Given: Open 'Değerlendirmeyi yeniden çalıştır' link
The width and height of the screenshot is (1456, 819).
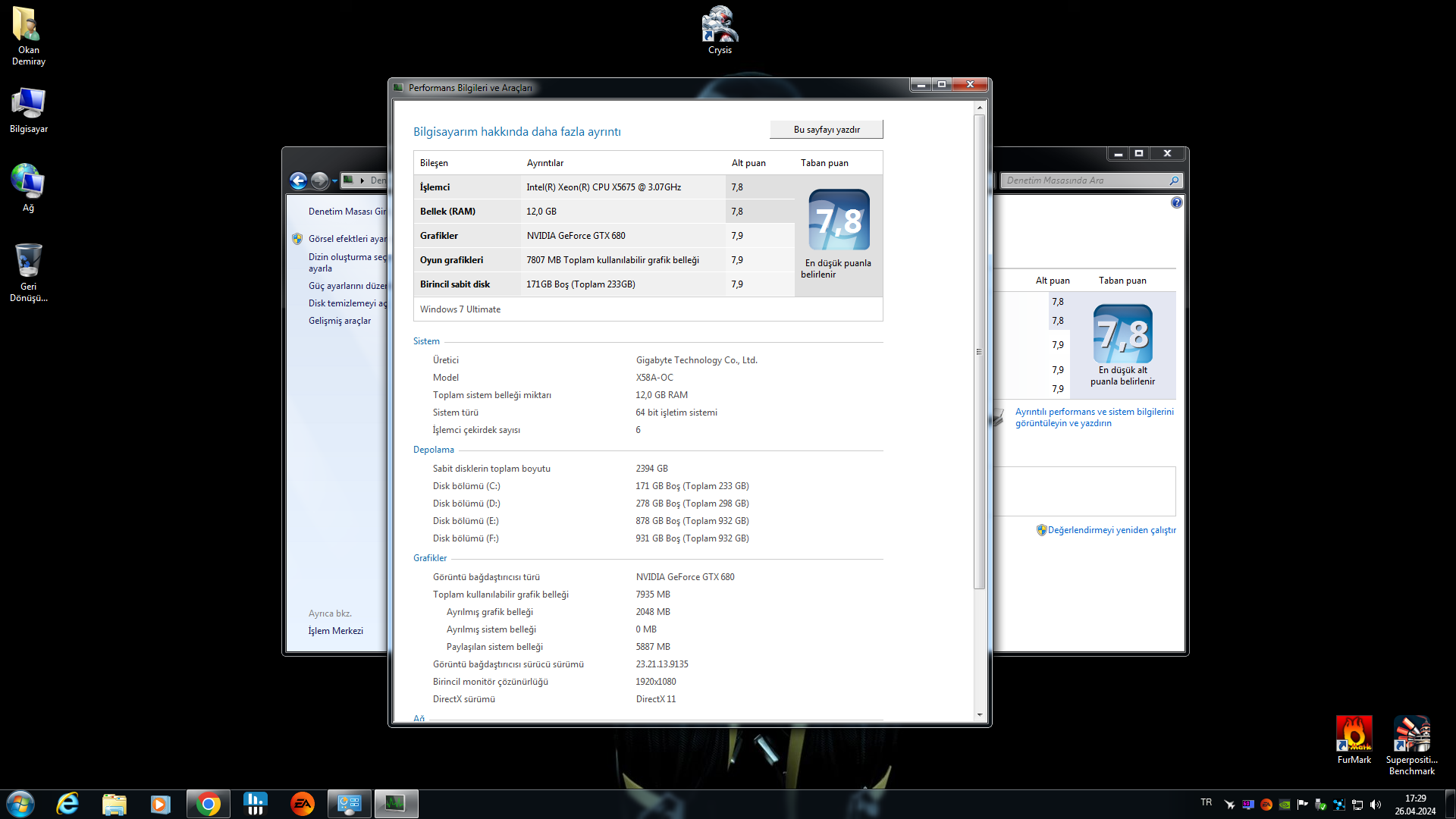Looking at the screenshot, I should click(x=1111, y=530).
